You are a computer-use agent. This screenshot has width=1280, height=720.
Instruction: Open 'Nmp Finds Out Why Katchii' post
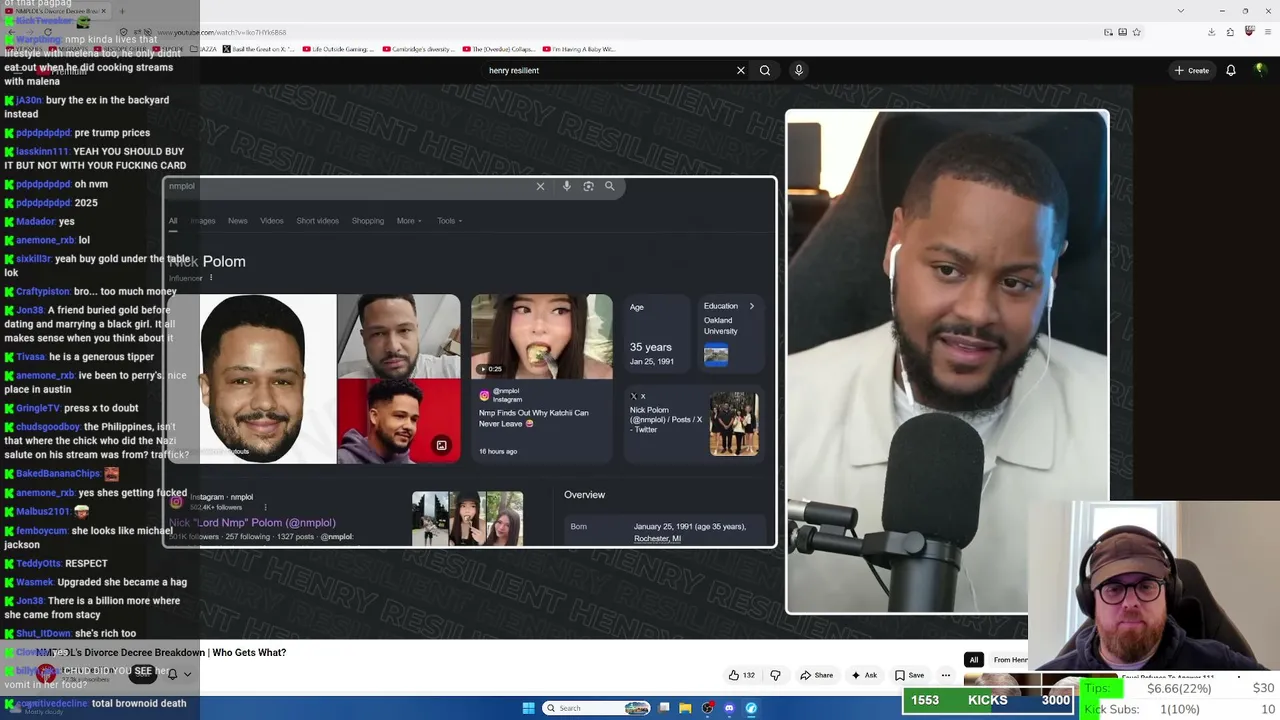click(x=534, y=418)
